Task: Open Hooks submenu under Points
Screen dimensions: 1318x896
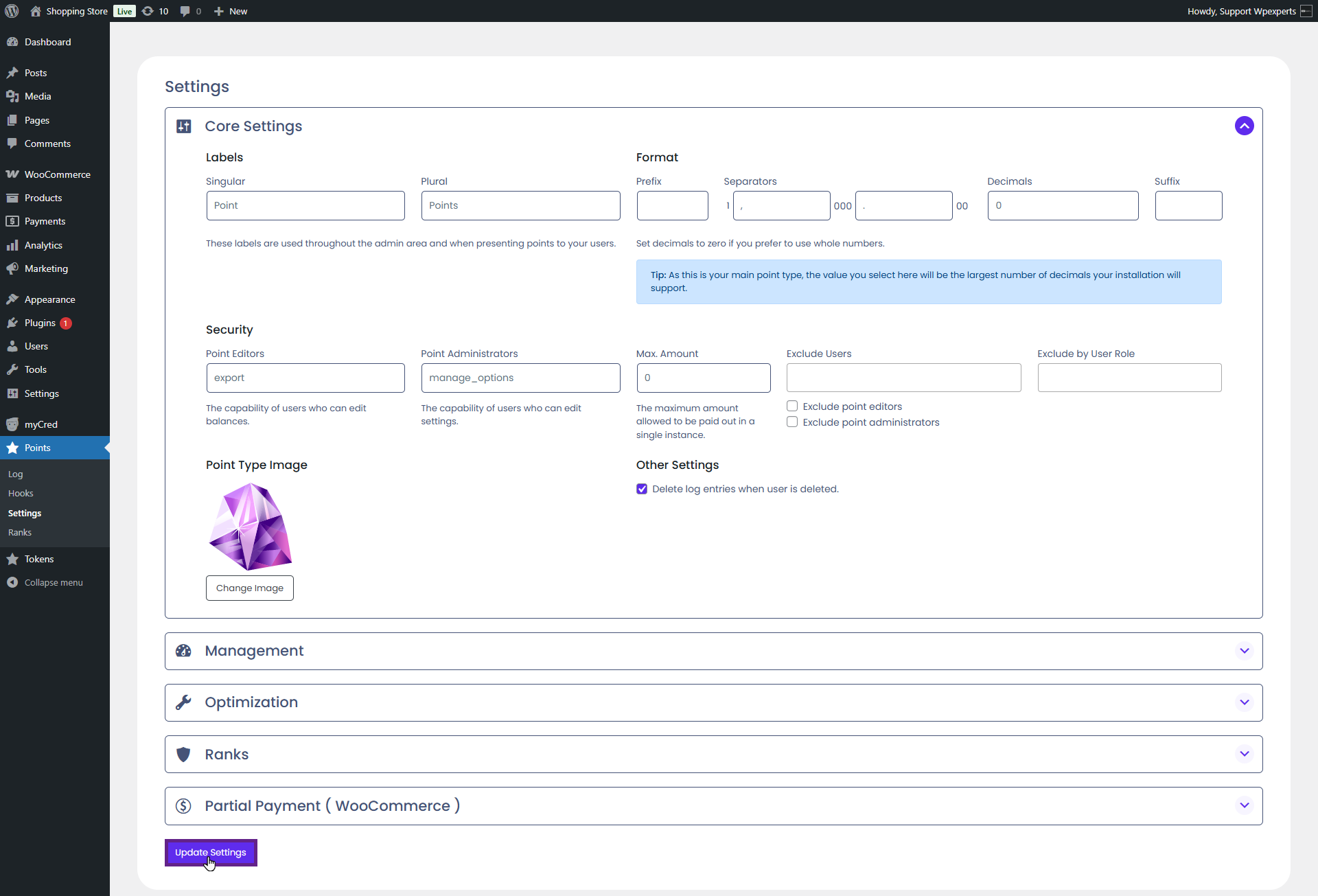Action: click(21, 494)
